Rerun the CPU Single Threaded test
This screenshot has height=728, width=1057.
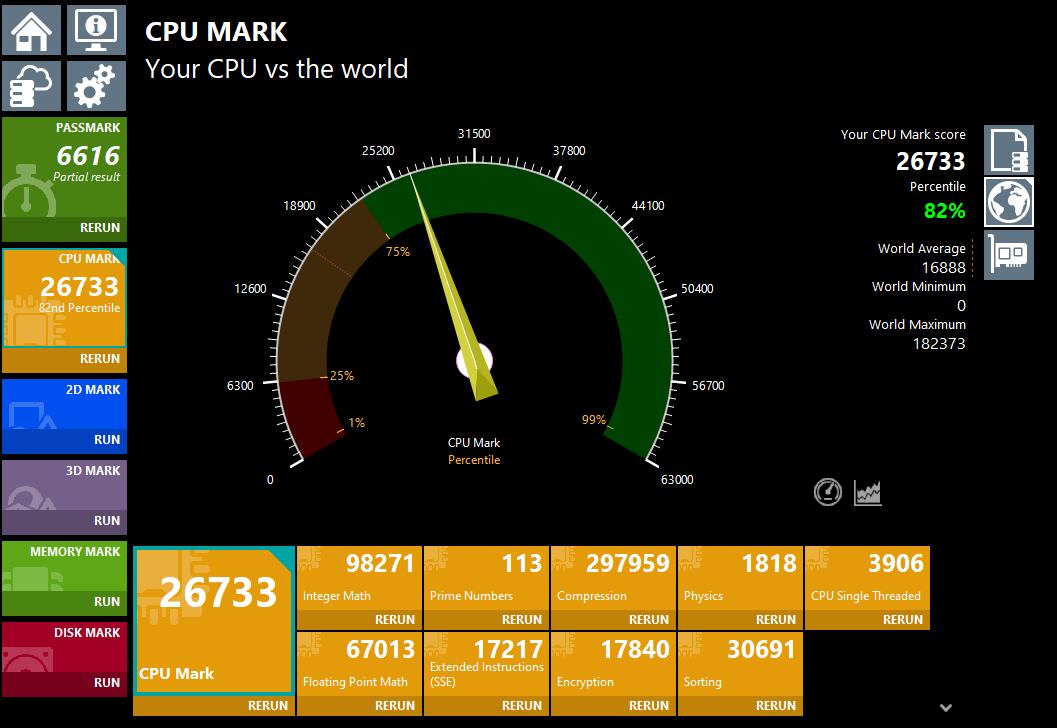point(902,620)
